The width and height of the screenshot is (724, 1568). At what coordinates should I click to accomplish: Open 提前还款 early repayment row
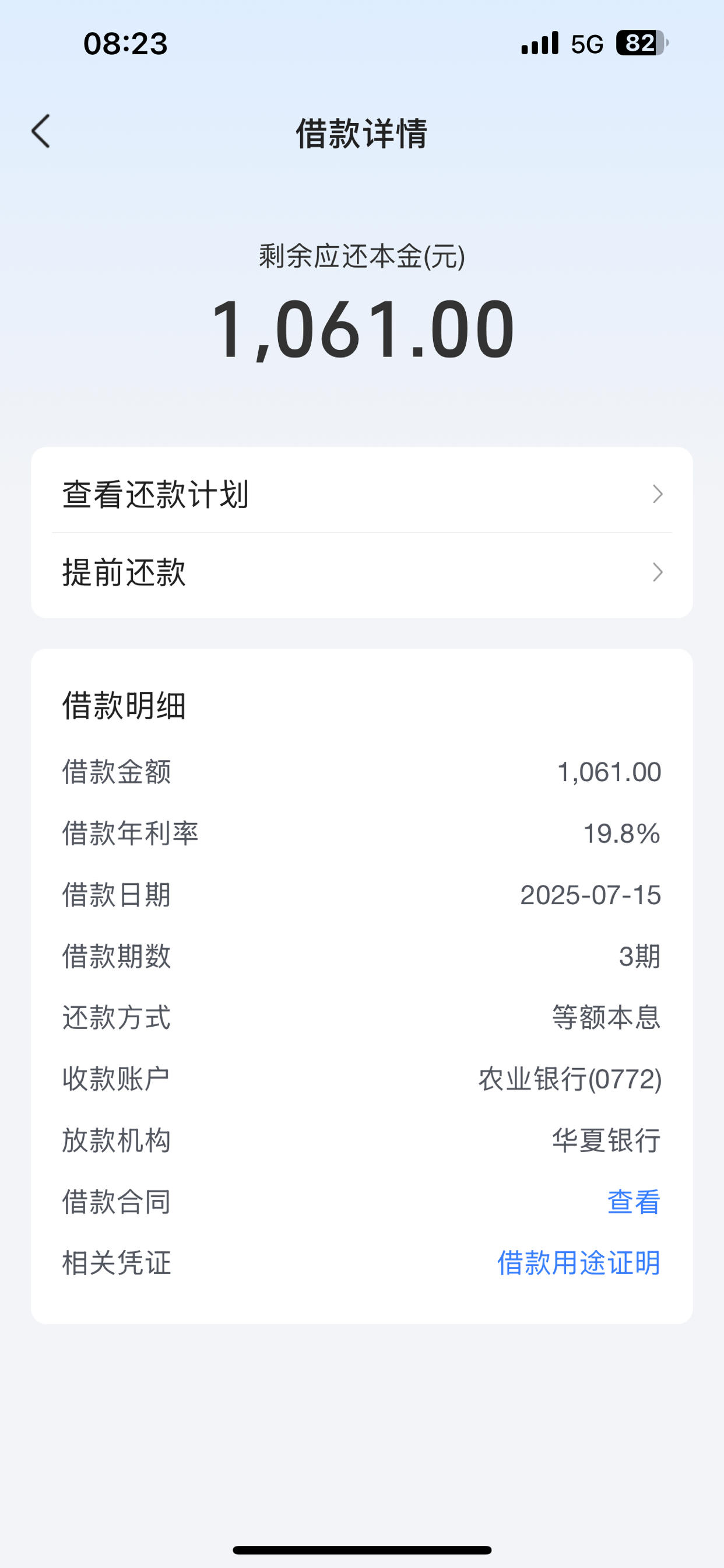click(362, 573)
